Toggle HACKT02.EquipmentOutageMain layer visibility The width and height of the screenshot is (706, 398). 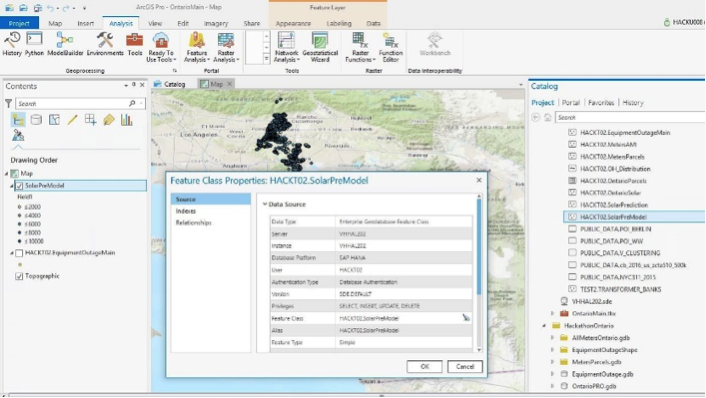tap(19, 253)
